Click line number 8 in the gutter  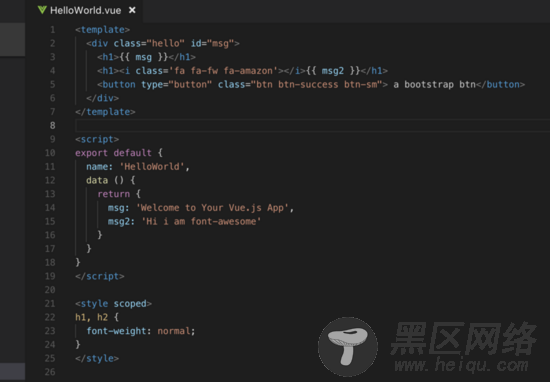click(53, 126)
